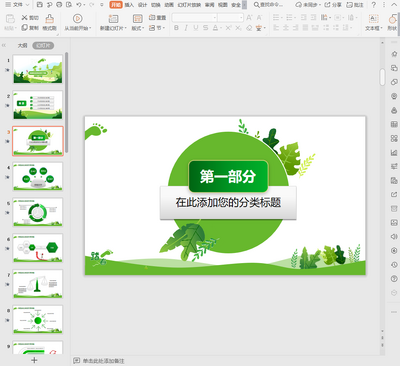Expand the 节 section dropdown
400x366 pixels.
pyautogui.click(x=164, y=28)
